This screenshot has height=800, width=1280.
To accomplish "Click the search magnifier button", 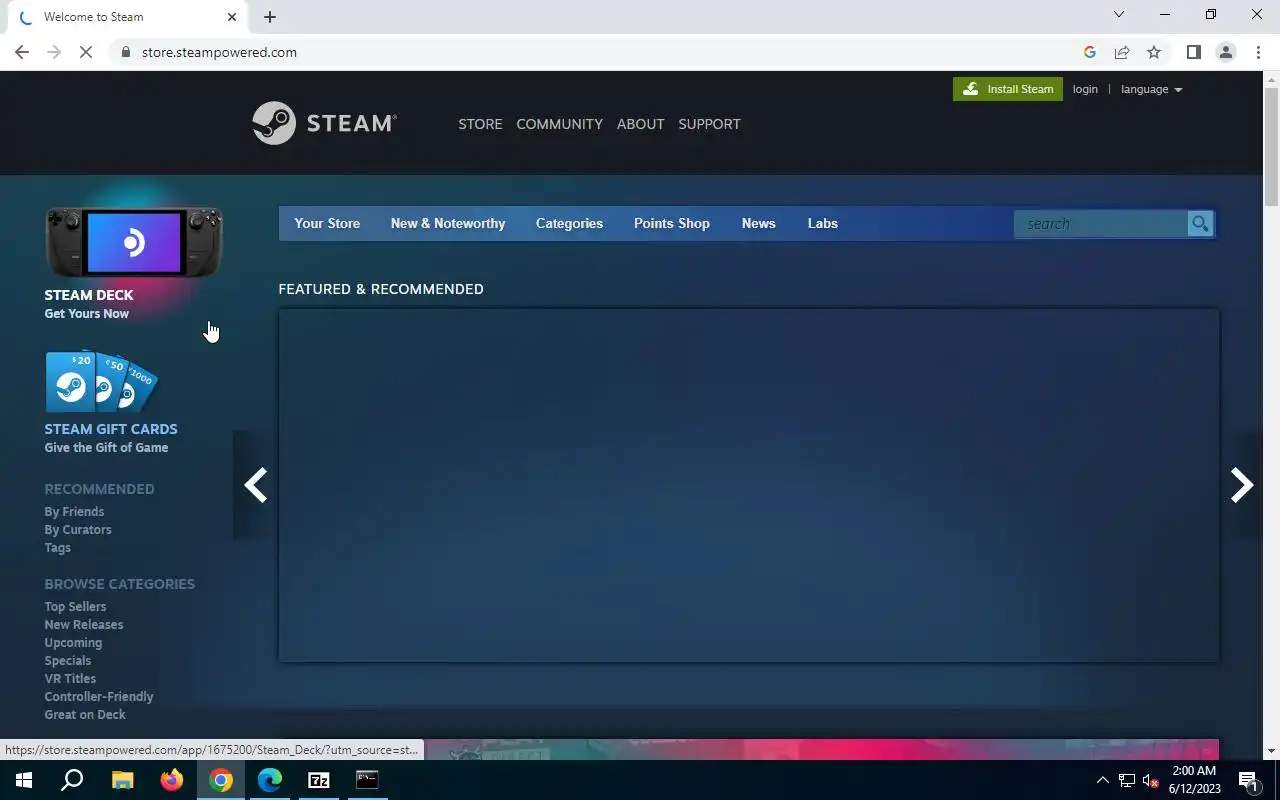I will [1200, 224].
